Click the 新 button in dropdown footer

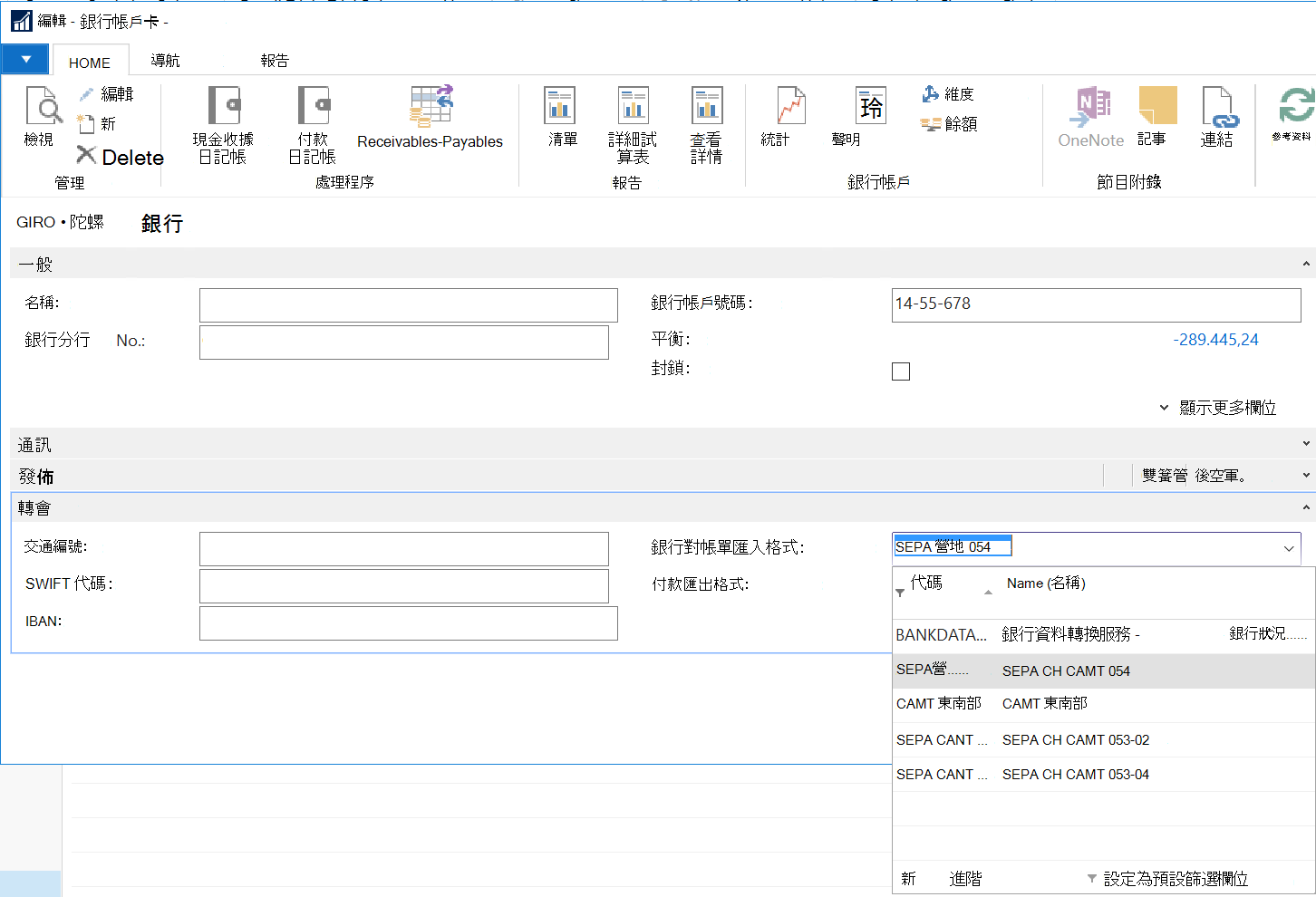pyautogui.click(x=908, y=879)
